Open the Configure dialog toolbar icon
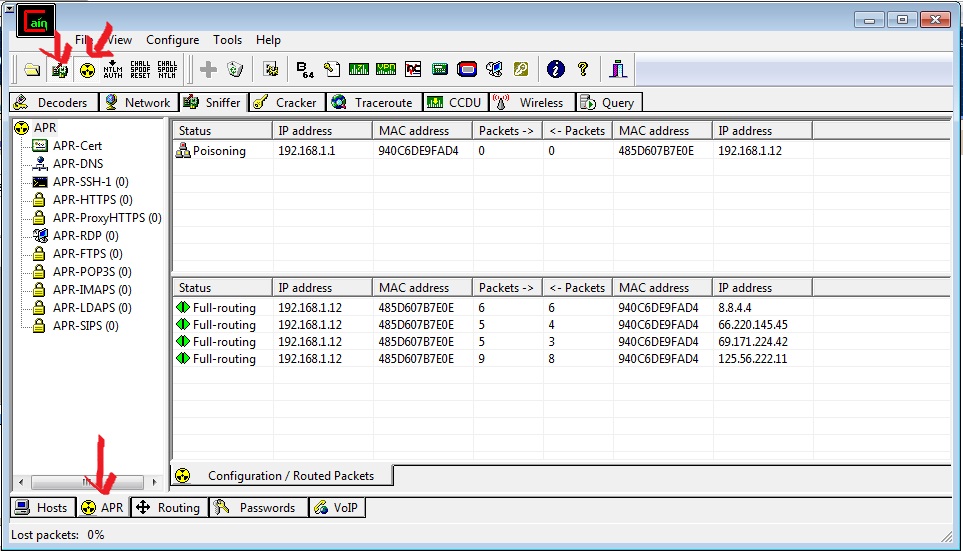The height and width of the screenshot is (551, 963). (x=271, y=69)
